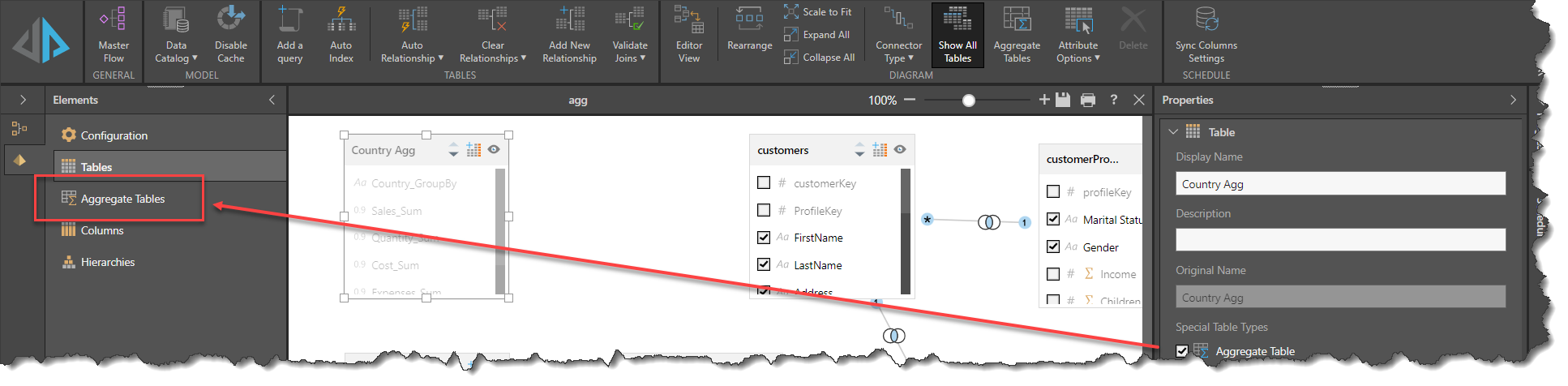Uncheck the Gender column checkbox
1568x386 pixels.
[x=1053, y=247]
